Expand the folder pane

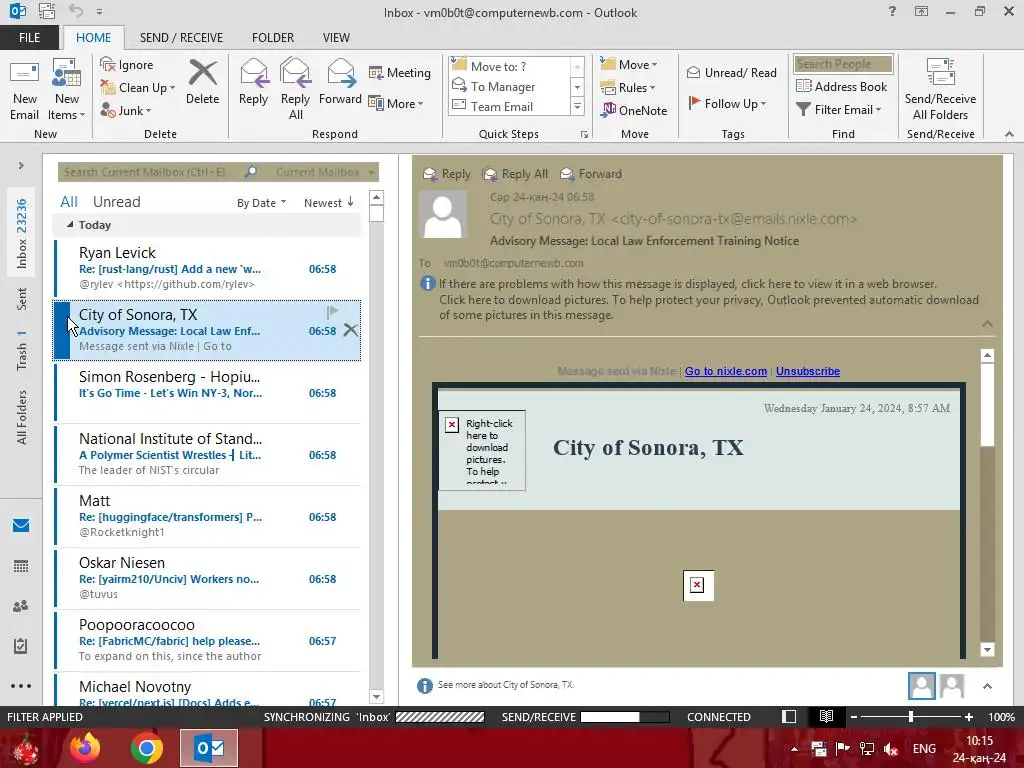21,166
